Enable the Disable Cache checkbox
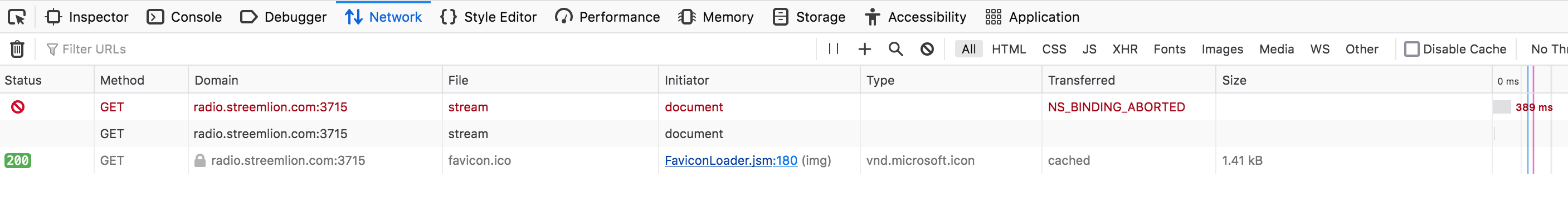Image resolution: width=1568 pixels, height=206 pixels. [x=1411, y=49]
